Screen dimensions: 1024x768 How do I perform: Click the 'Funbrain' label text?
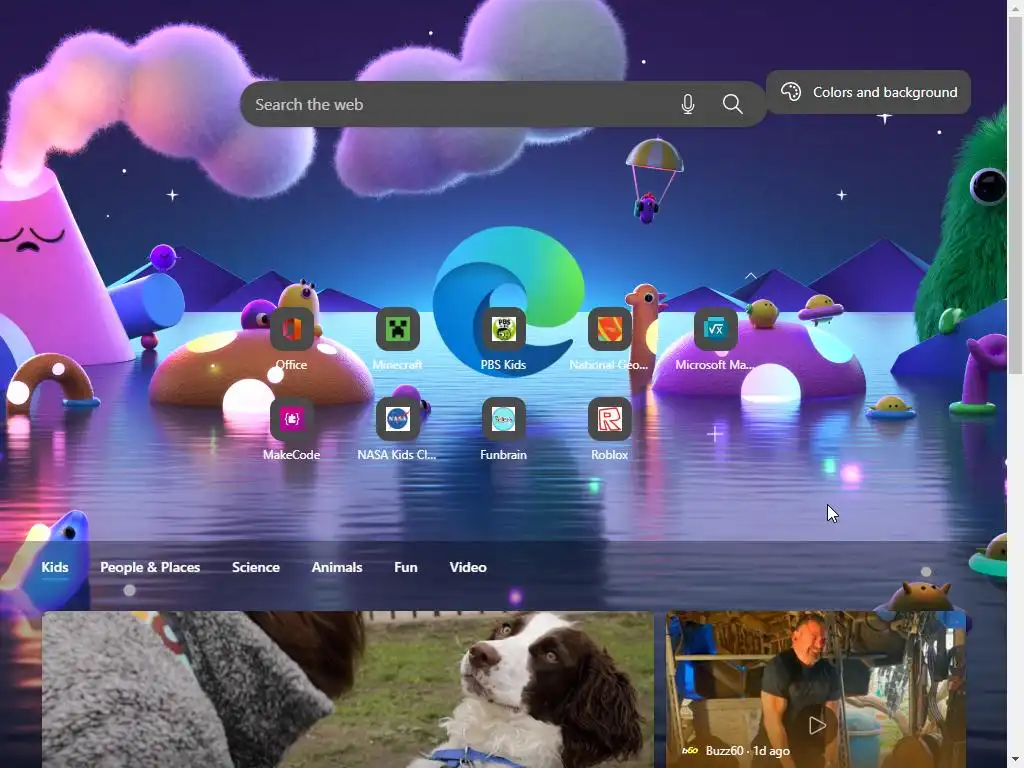coord(504,455)
